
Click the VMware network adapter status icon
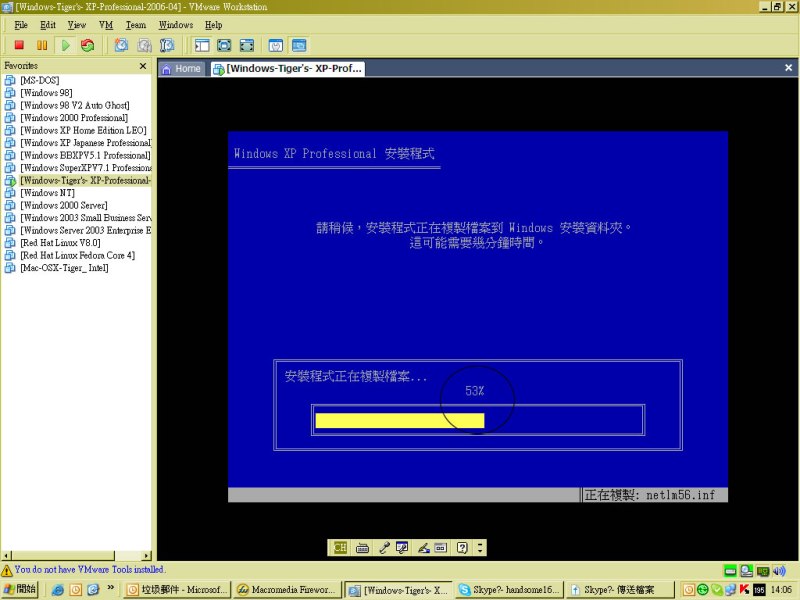pyautogui.click(x=763, y=570)
